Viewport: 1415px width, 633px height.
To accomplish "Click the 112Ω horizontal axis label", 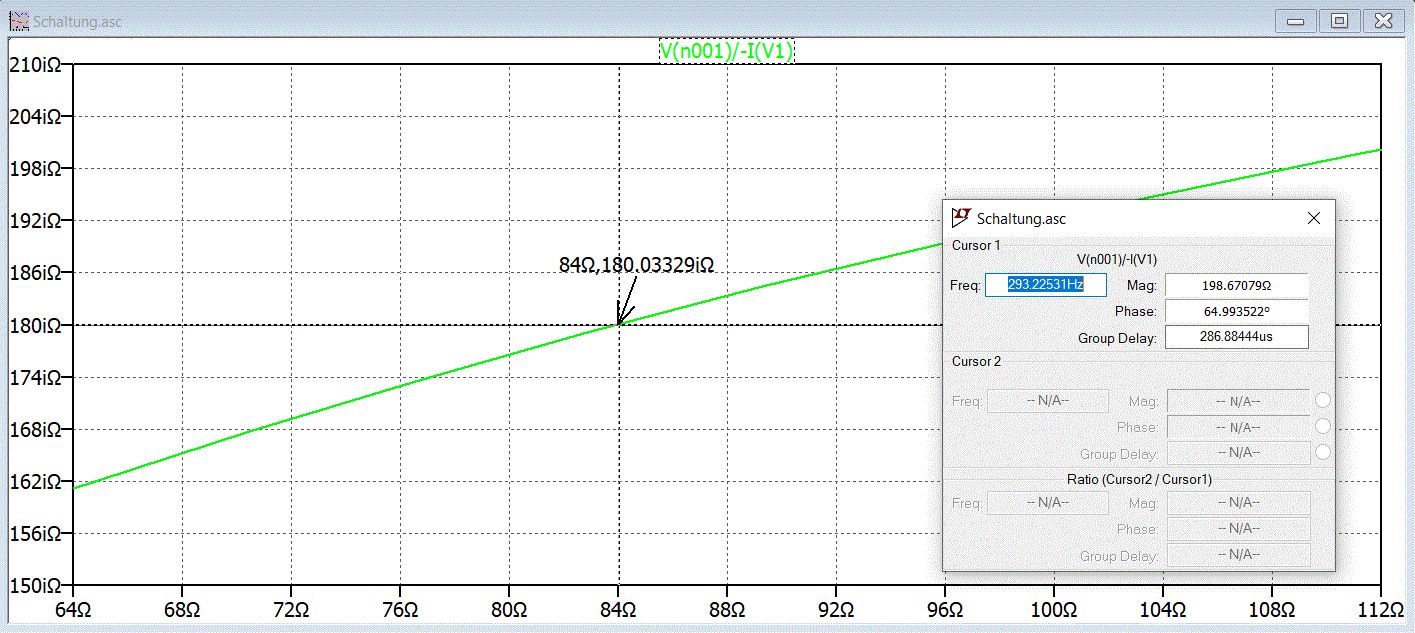I will point(1380,610).
